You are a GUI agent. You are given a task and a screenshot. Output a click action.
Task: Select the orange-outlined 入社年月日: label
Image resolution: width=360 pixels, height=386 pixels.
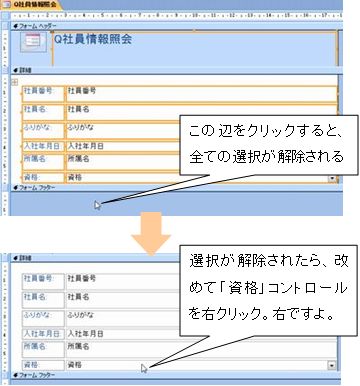click(x=43, y=146)
